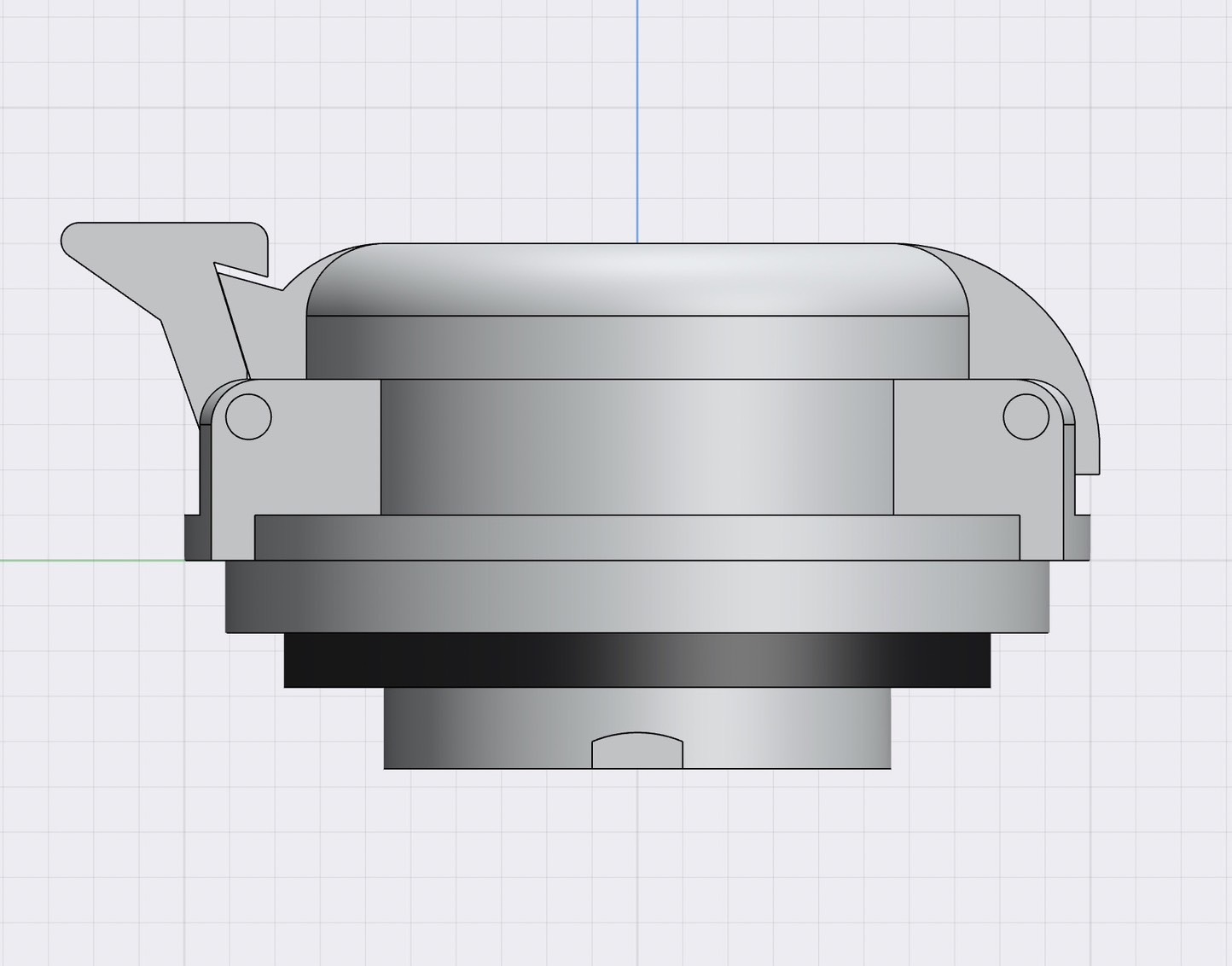
Task: Select the dark left base foot
Action: click(x=197, y=538)
